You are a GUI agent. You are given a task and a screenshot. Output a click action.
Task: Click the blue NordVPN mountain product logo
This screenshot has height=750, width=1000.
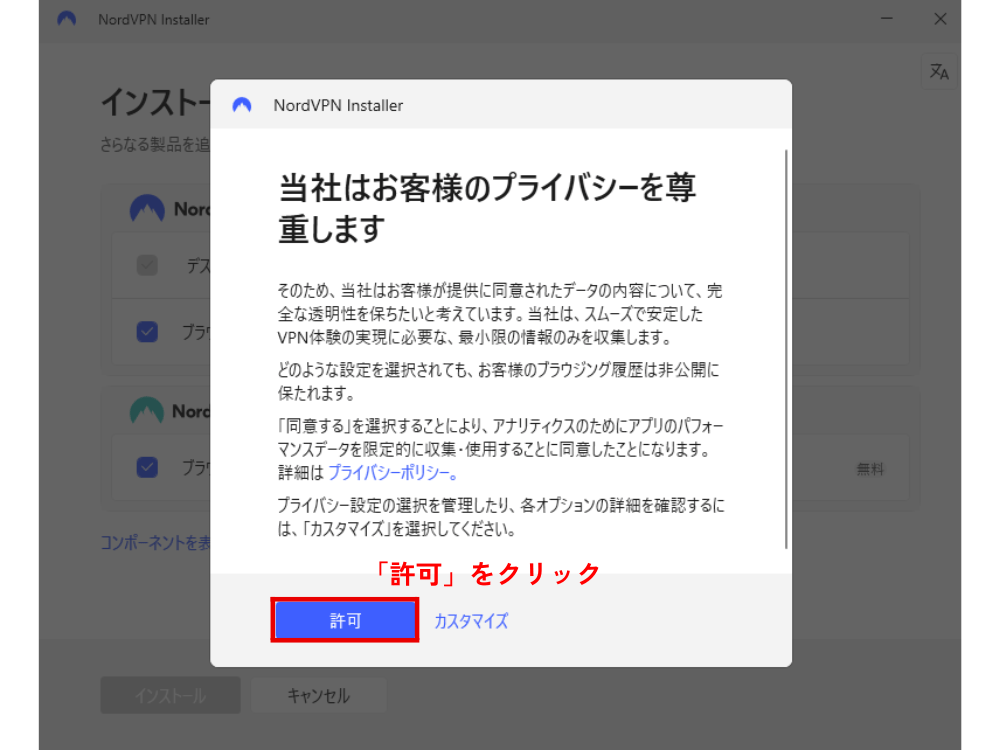point(147,209)
